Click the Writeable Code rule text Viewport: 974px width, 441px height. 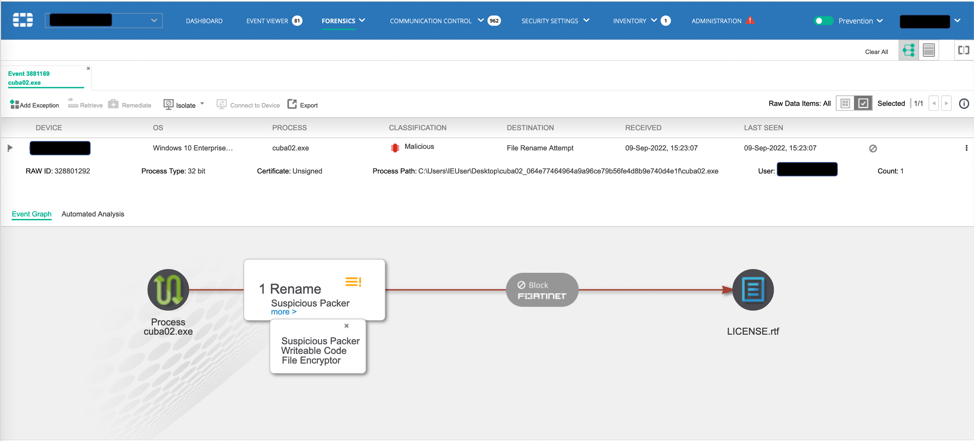[x=314, y=351]
